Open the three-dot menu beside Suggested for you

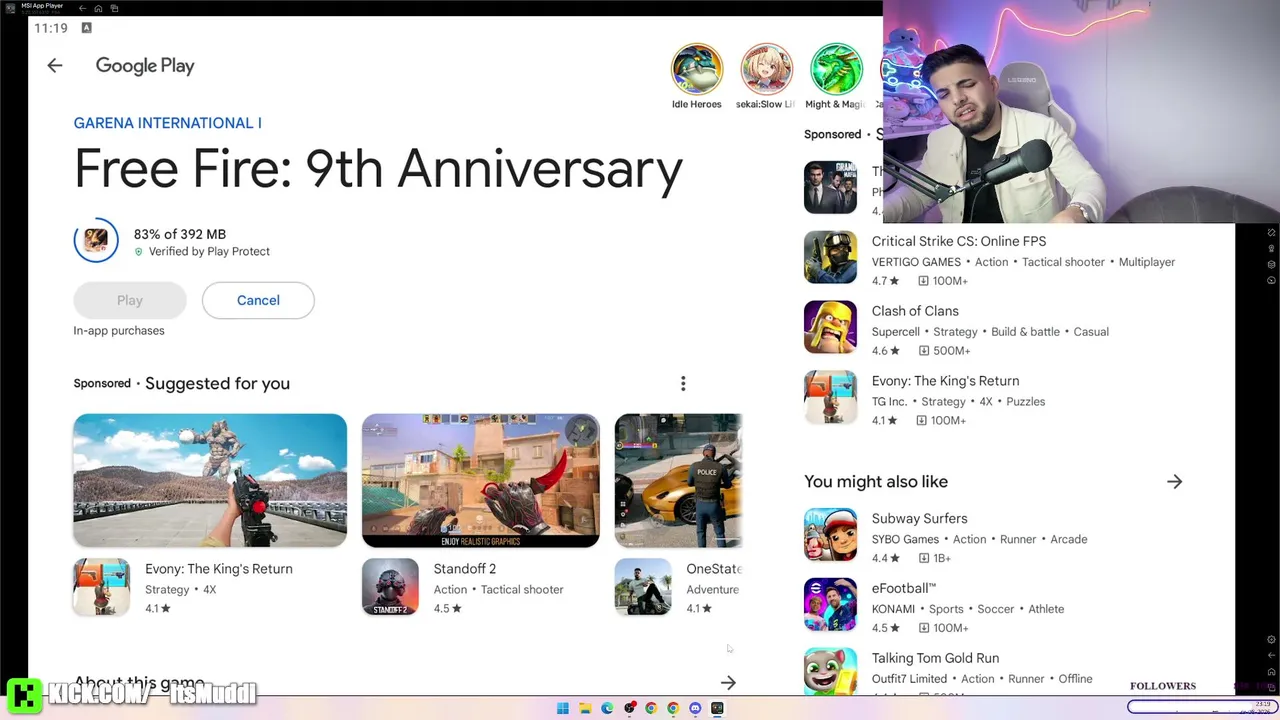coord(683,384)
